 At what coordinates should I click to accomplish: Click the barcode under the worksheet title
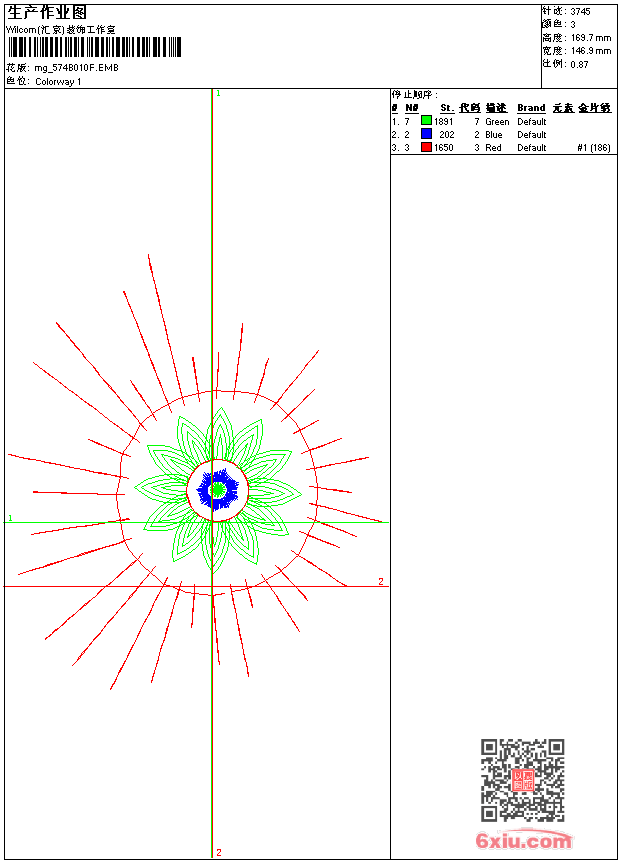(94, 48)
